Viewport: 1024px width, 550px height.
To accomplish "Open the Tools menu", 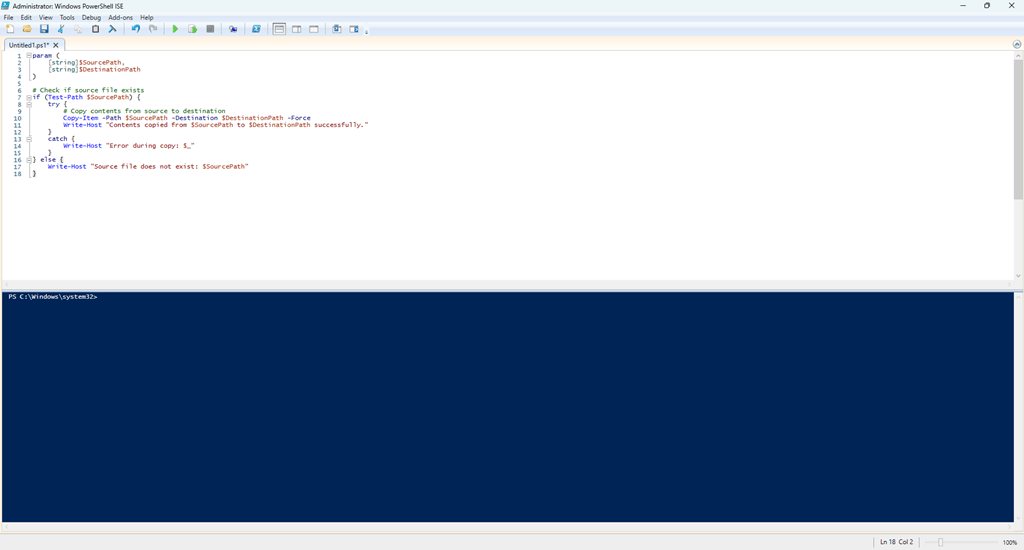I will pos(67,18).
